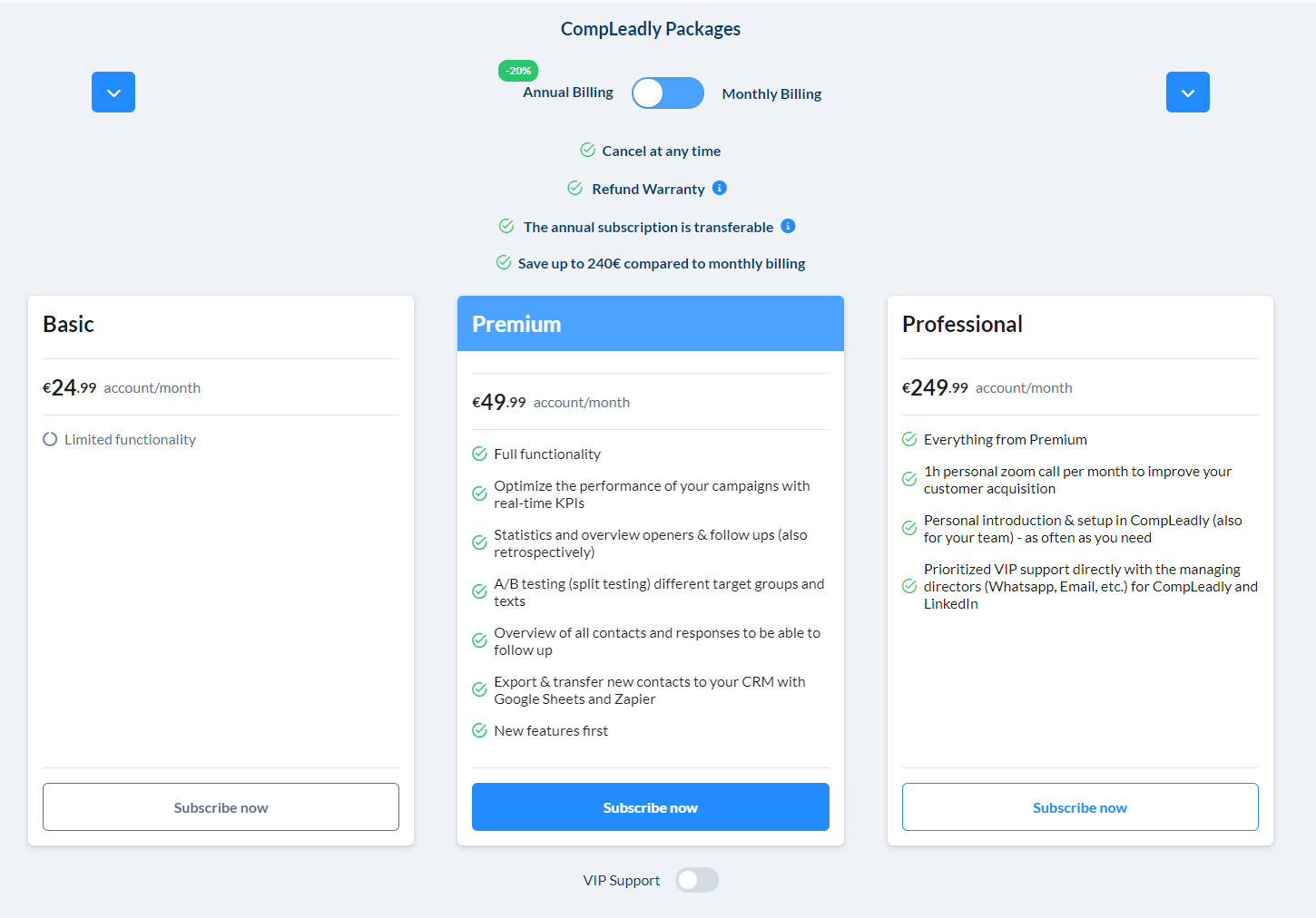Click info icon beside Refund Warranty
The image size is (1316, 918).
(x=720, y=188)
